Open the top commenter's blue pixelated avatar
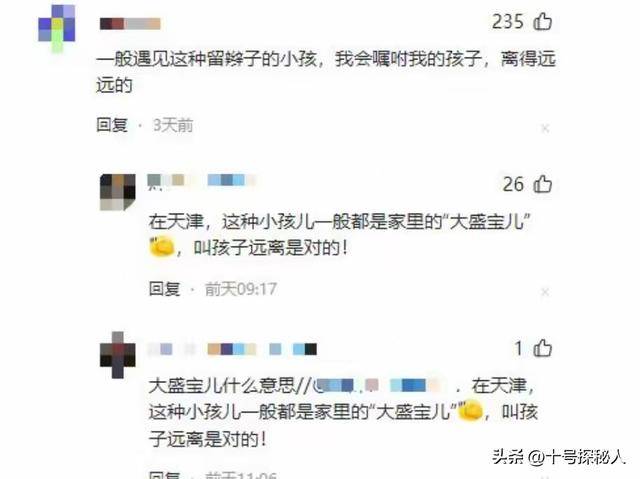The width and height of the screenshot is (640, 479). [x=57, y=28]
